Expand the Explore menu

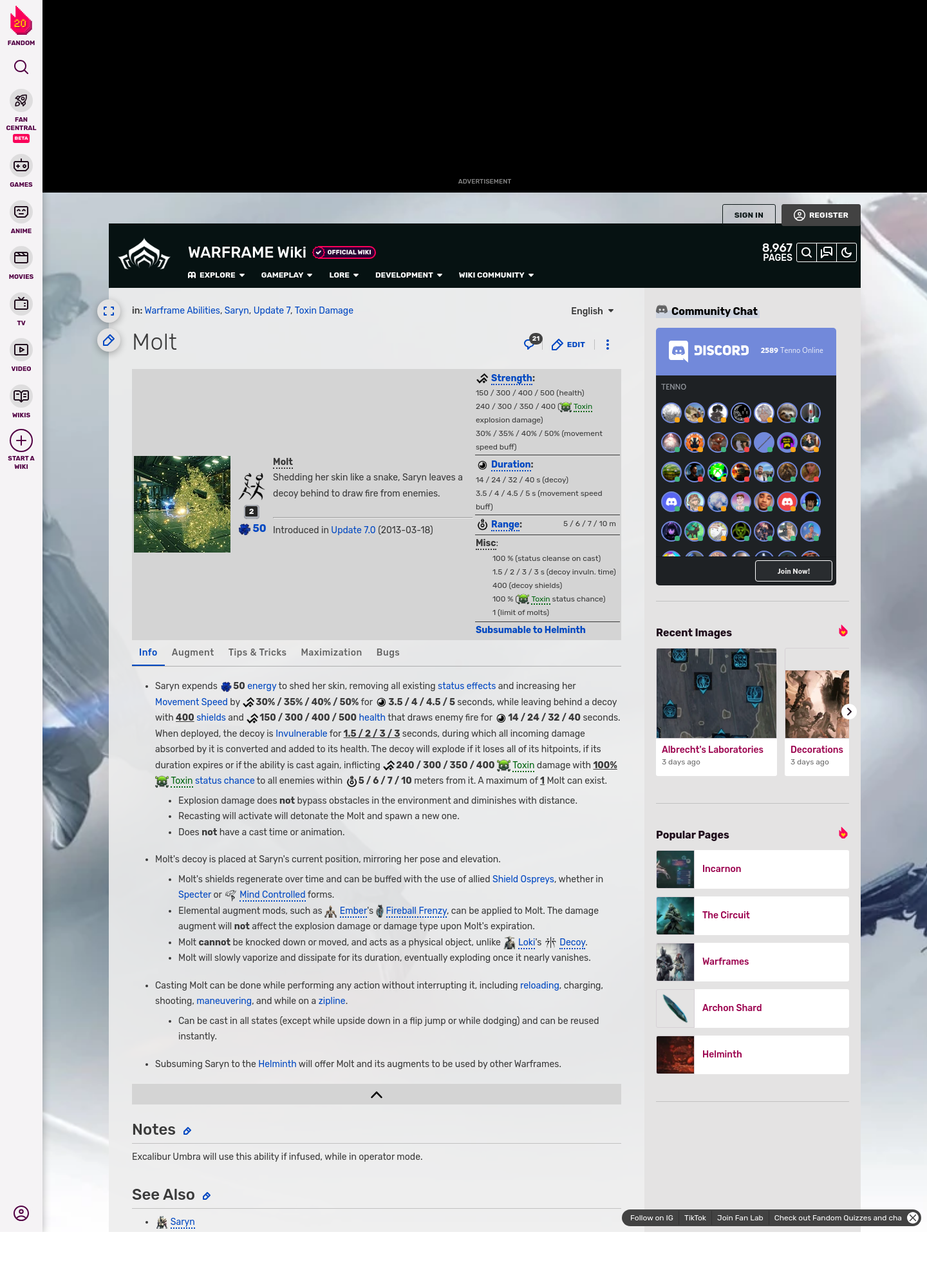(x=216, y=275)
